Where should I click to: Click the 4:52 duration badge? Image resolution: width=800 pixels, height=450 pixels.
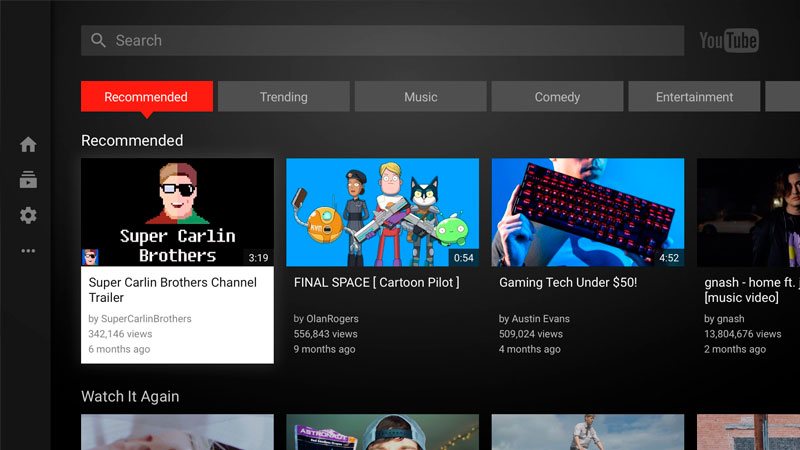(669, 258)
